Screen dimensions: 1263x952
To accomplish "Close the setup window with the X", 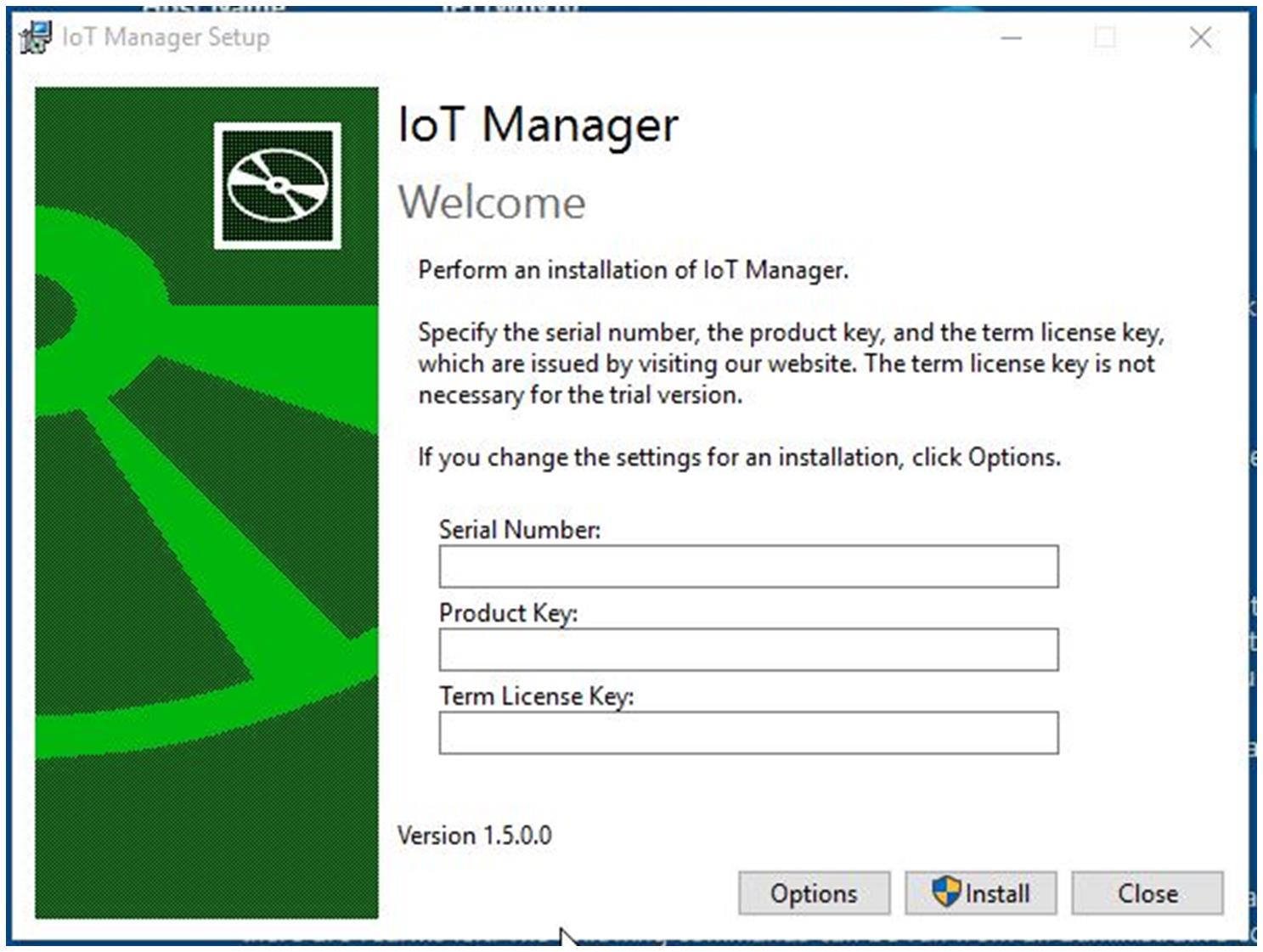I will [x=1200, y=38].
